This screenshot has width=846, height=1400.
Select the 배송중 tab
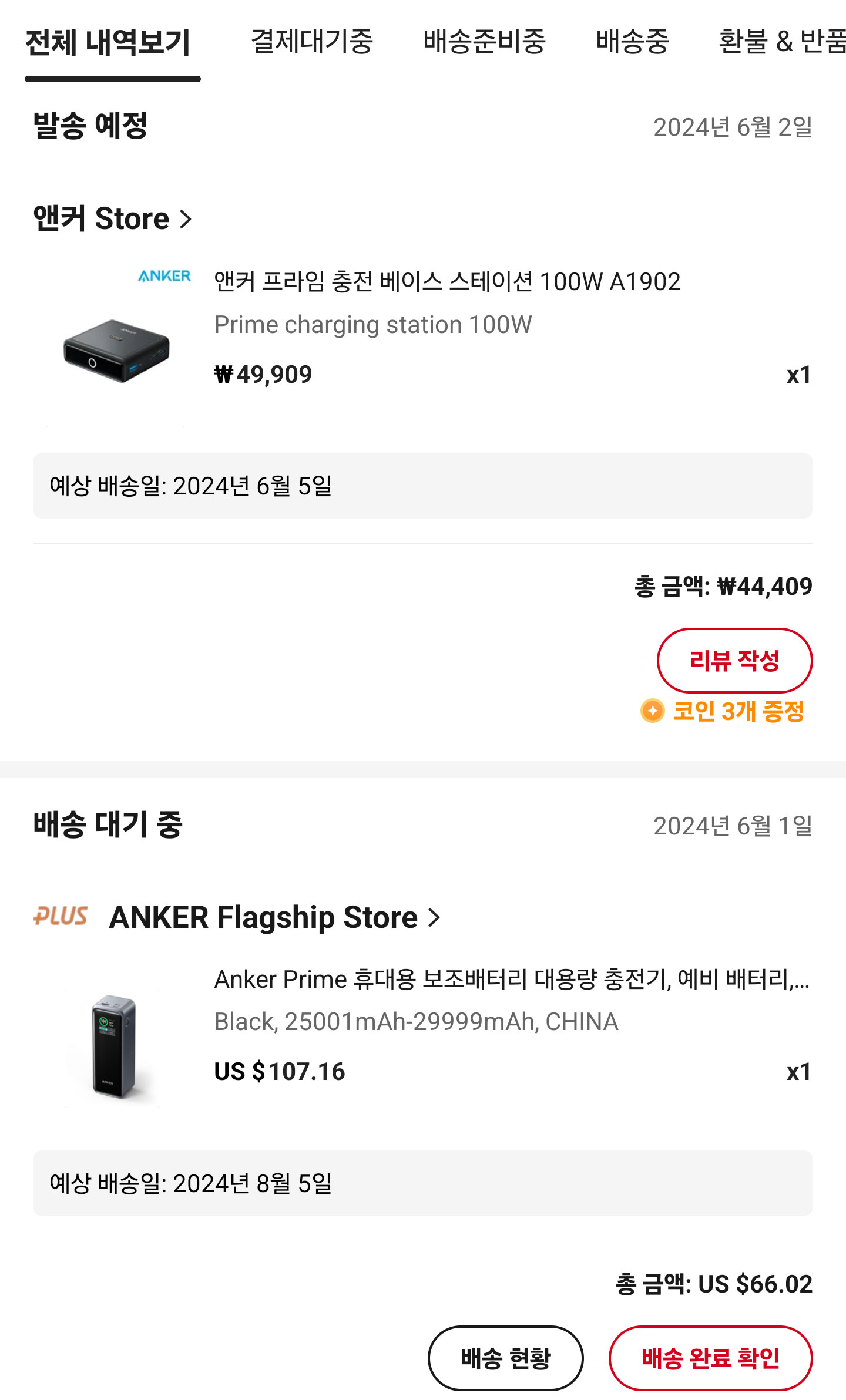tap(633, 42)
